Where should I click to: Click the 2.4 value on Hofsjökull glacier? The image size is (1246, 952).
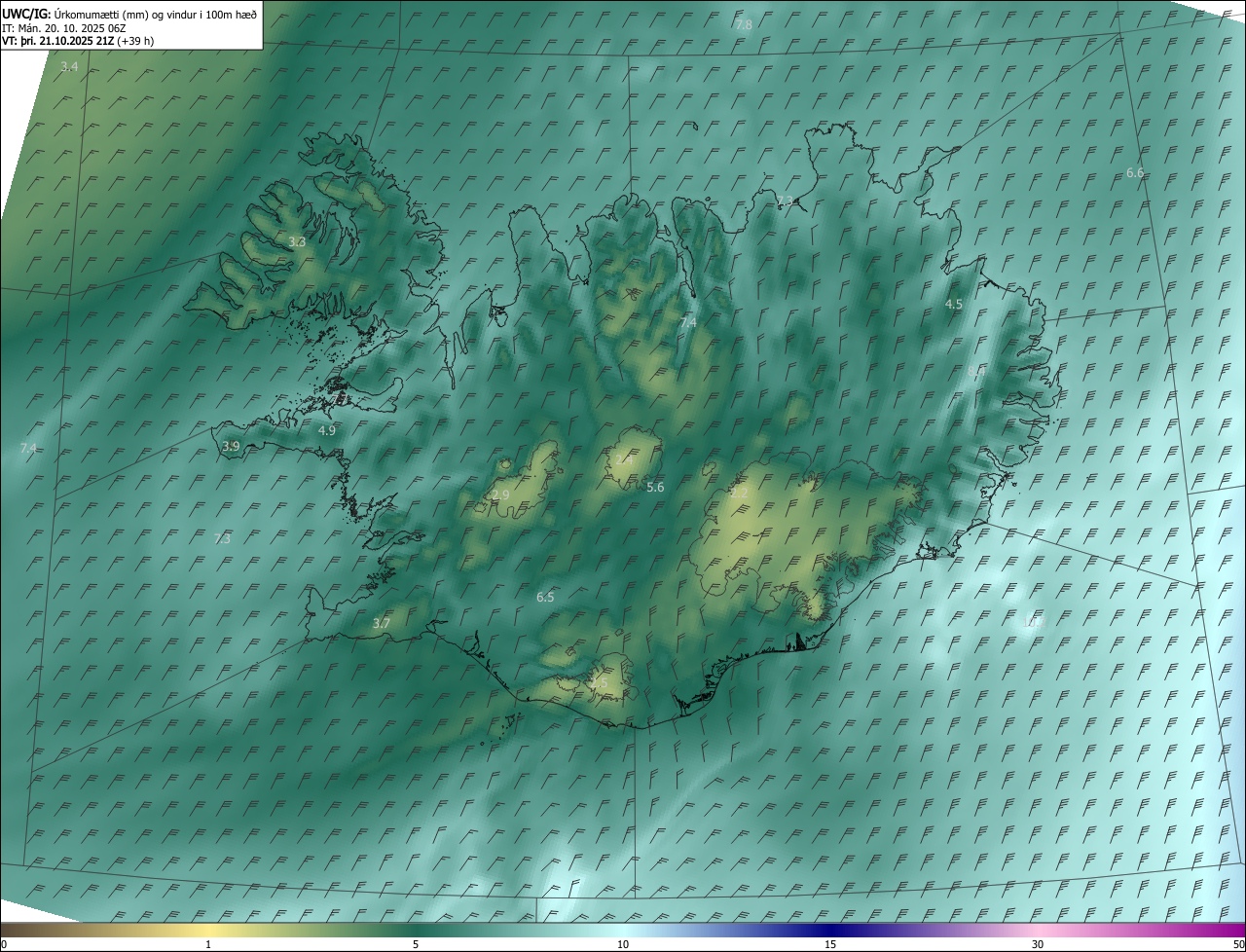[x=623, y=459]
